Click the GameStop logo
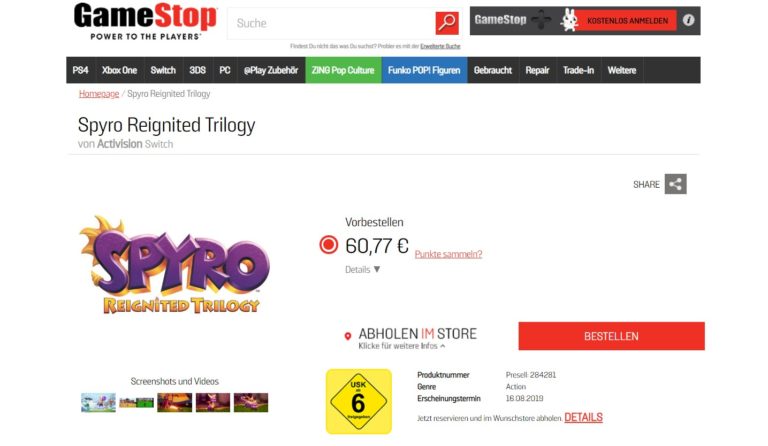Image resolution: width=768 pixels, height=446 pixels. coord(145,22)
